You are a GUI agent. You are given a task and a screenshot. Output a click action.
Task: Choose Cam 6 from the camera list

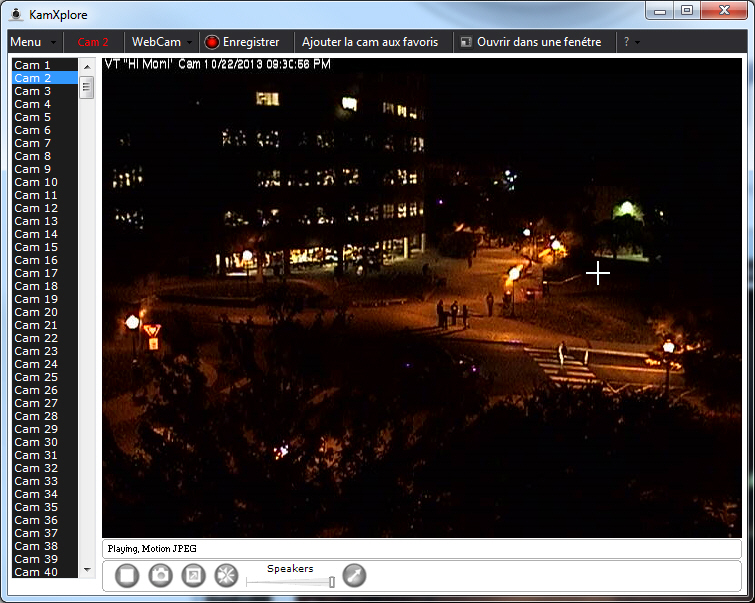pyautogui.click(x=45, y=130)
